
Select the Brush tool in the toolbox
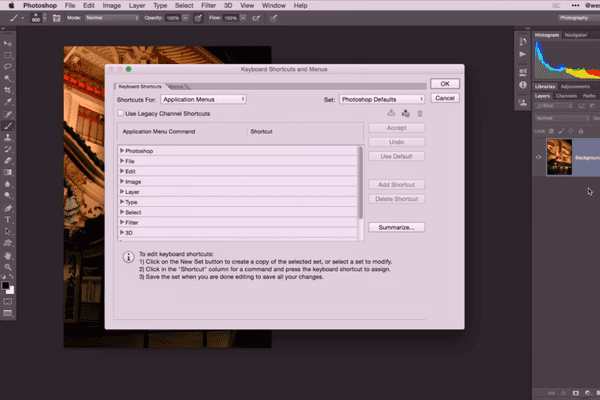coord(8,126)
